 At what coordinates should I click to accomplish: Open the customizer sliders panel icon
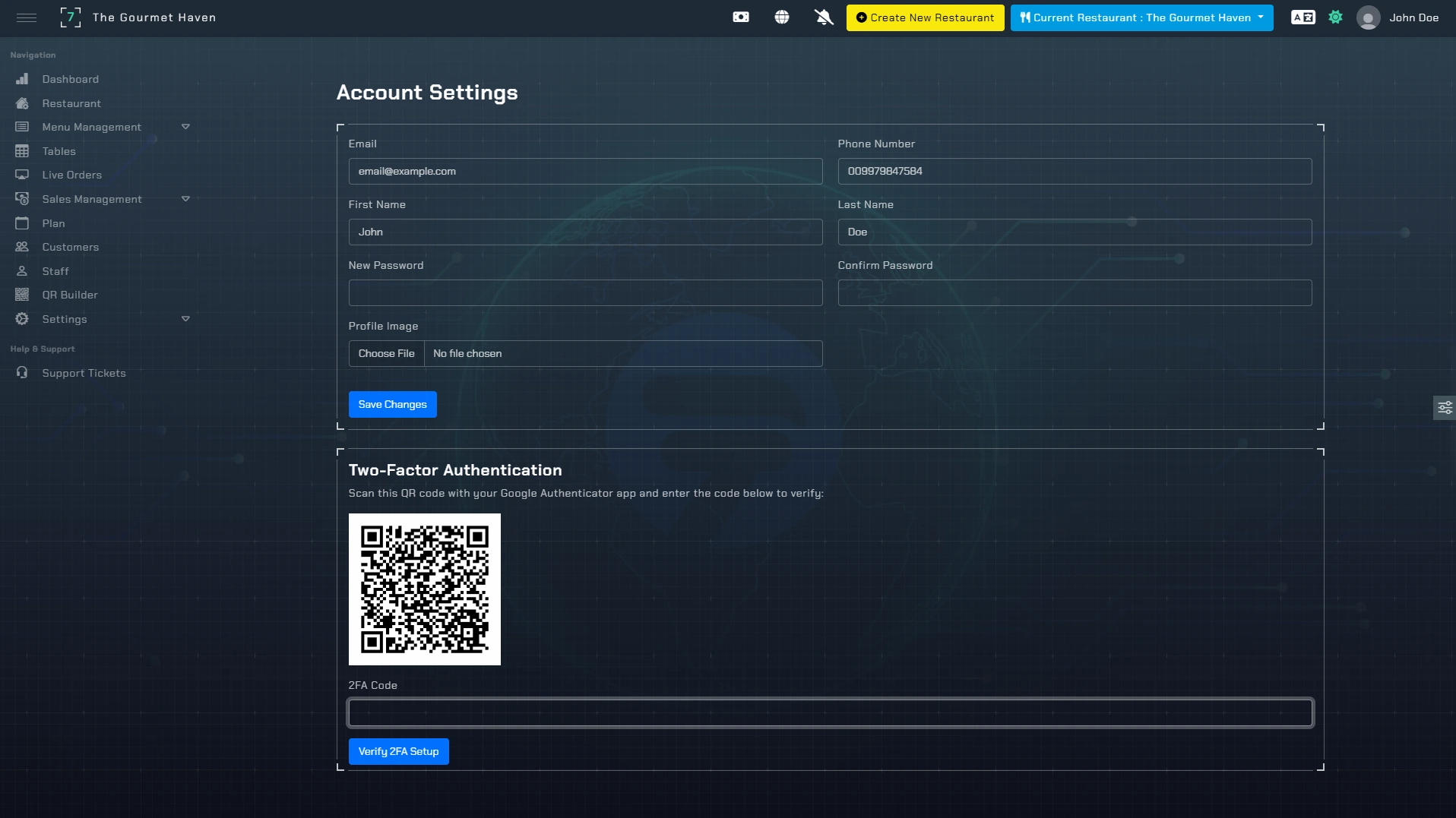[1445, 408]
